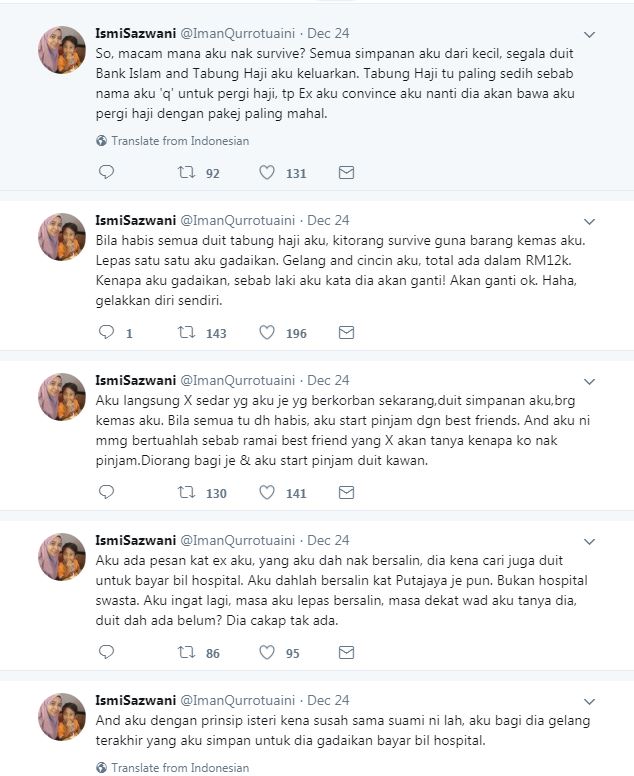Retweet the tweet with 92 retweets

click(185, 173)
